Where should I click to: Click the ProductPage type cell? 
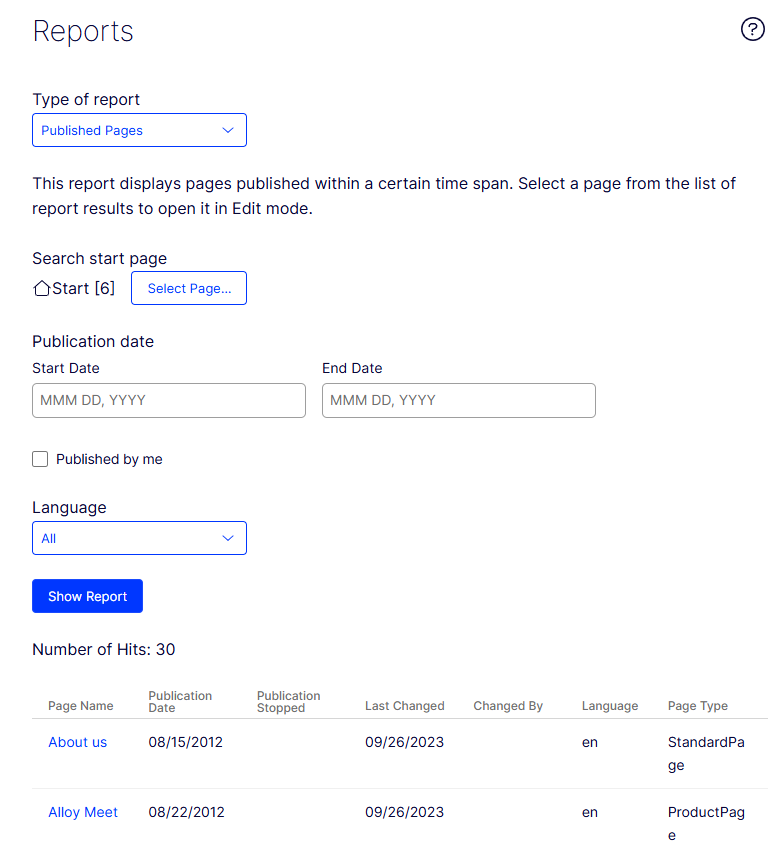pyautogui.click(x=706, y=824)
